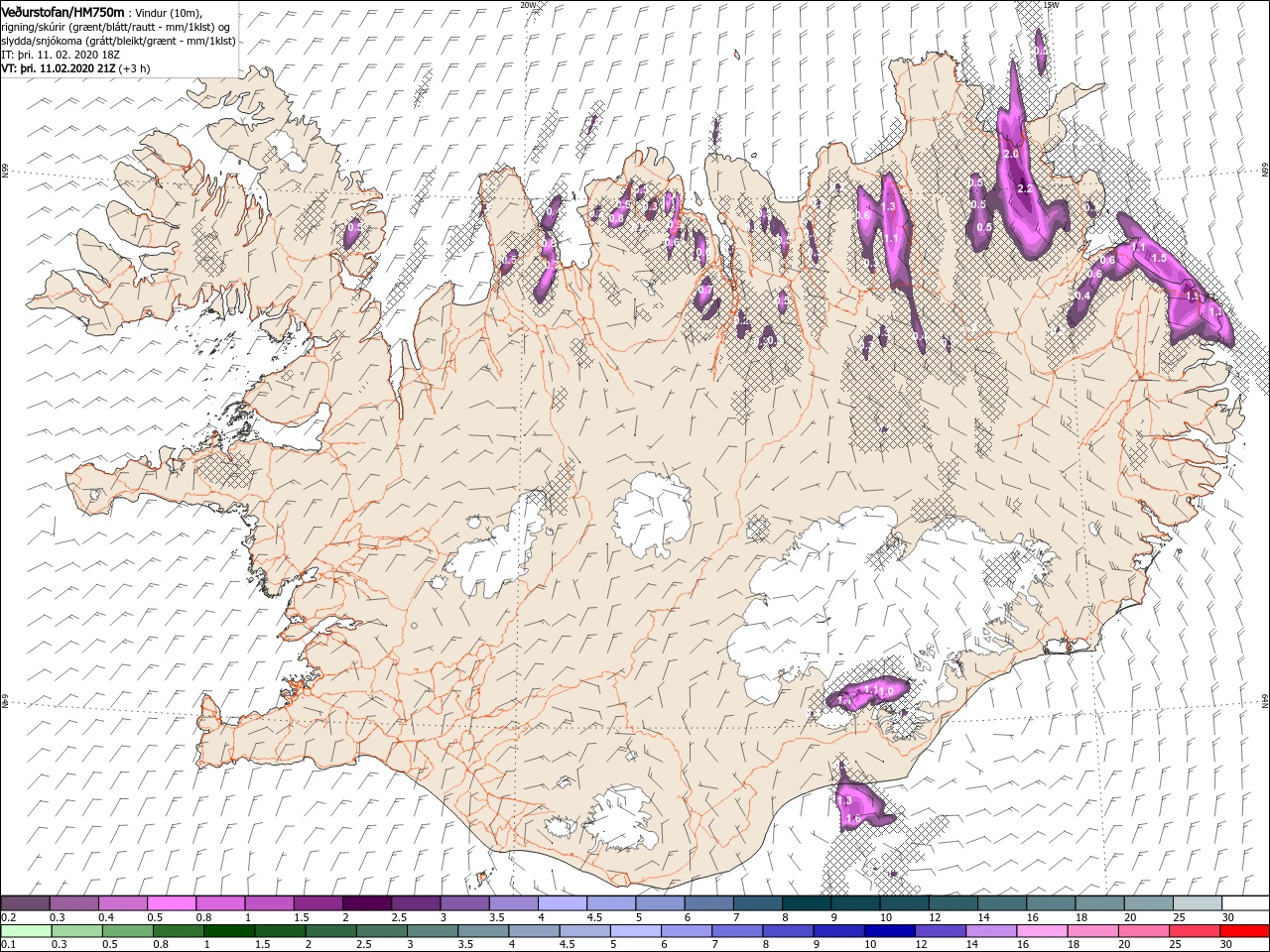The width and height of the screenshot is (1270, 952).
Task: Click the '2.2' snowfall value on map
Action: click(1025, 188)
